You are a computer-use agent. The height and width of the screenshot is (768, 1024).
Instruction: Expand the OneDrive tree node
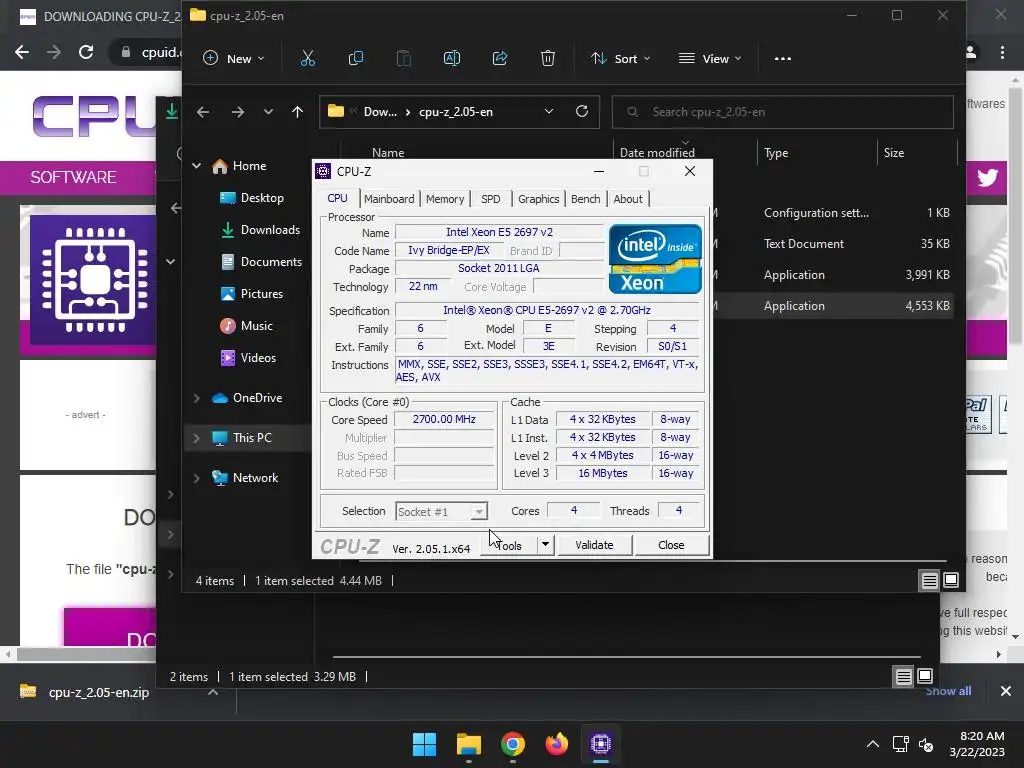pos(196,398)
